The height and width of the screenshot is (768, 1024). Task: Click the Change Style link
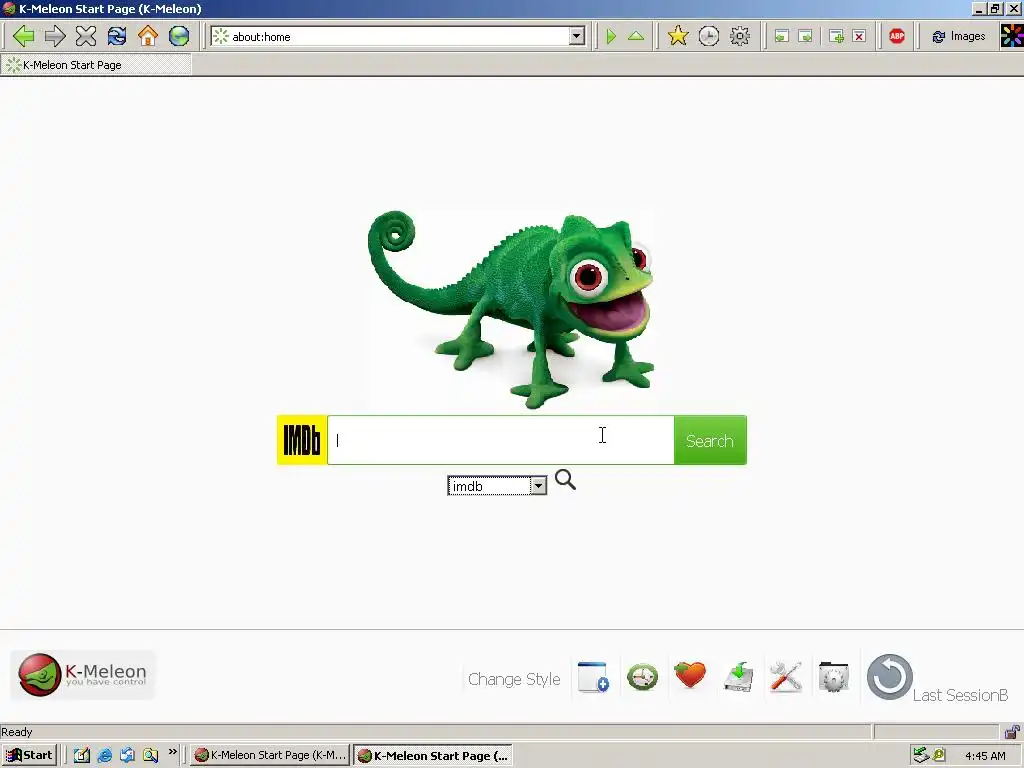click(x=514, y=679)
